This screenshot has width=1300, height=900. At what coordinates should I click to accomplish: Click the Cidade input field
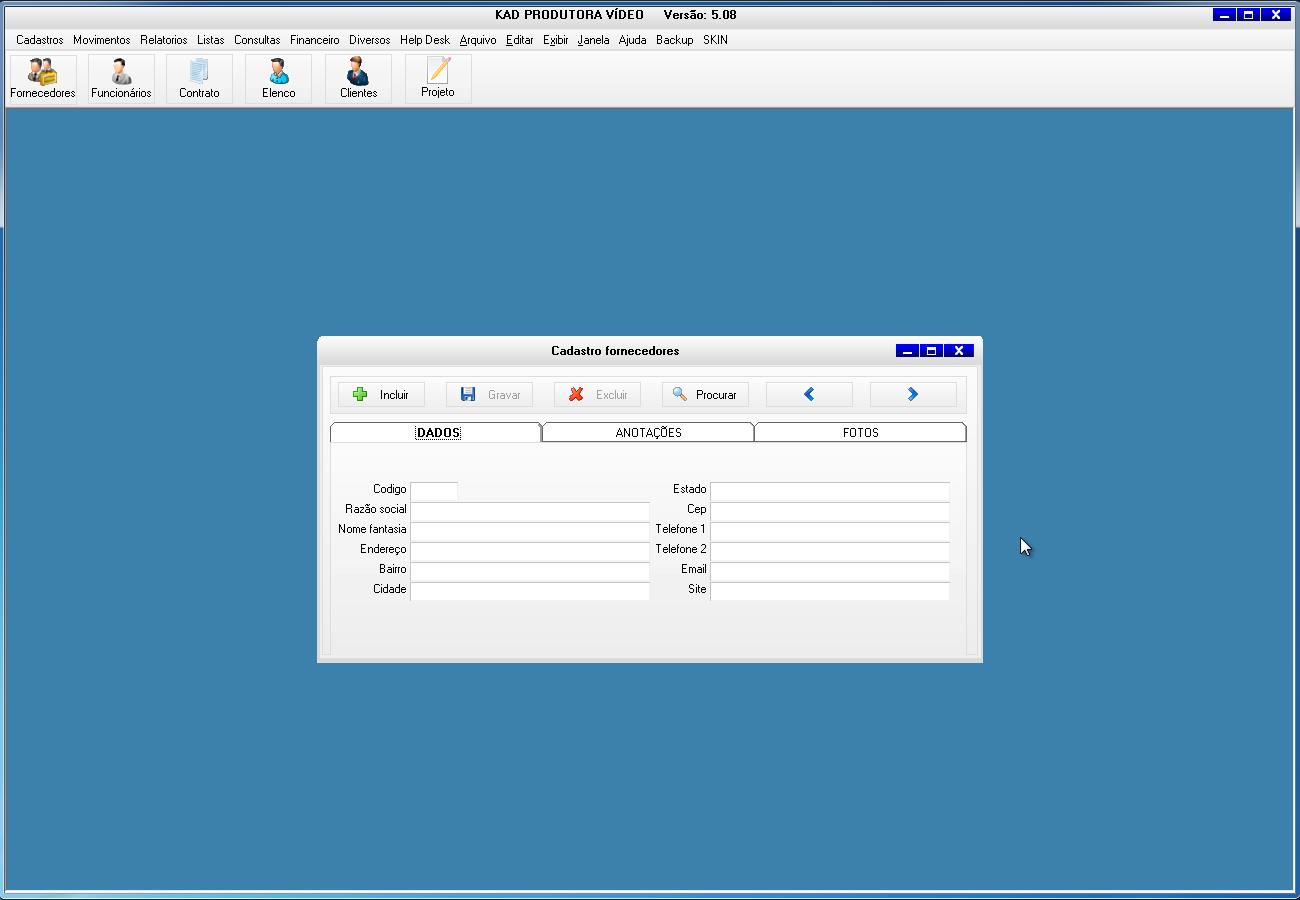tap(530, 591)
